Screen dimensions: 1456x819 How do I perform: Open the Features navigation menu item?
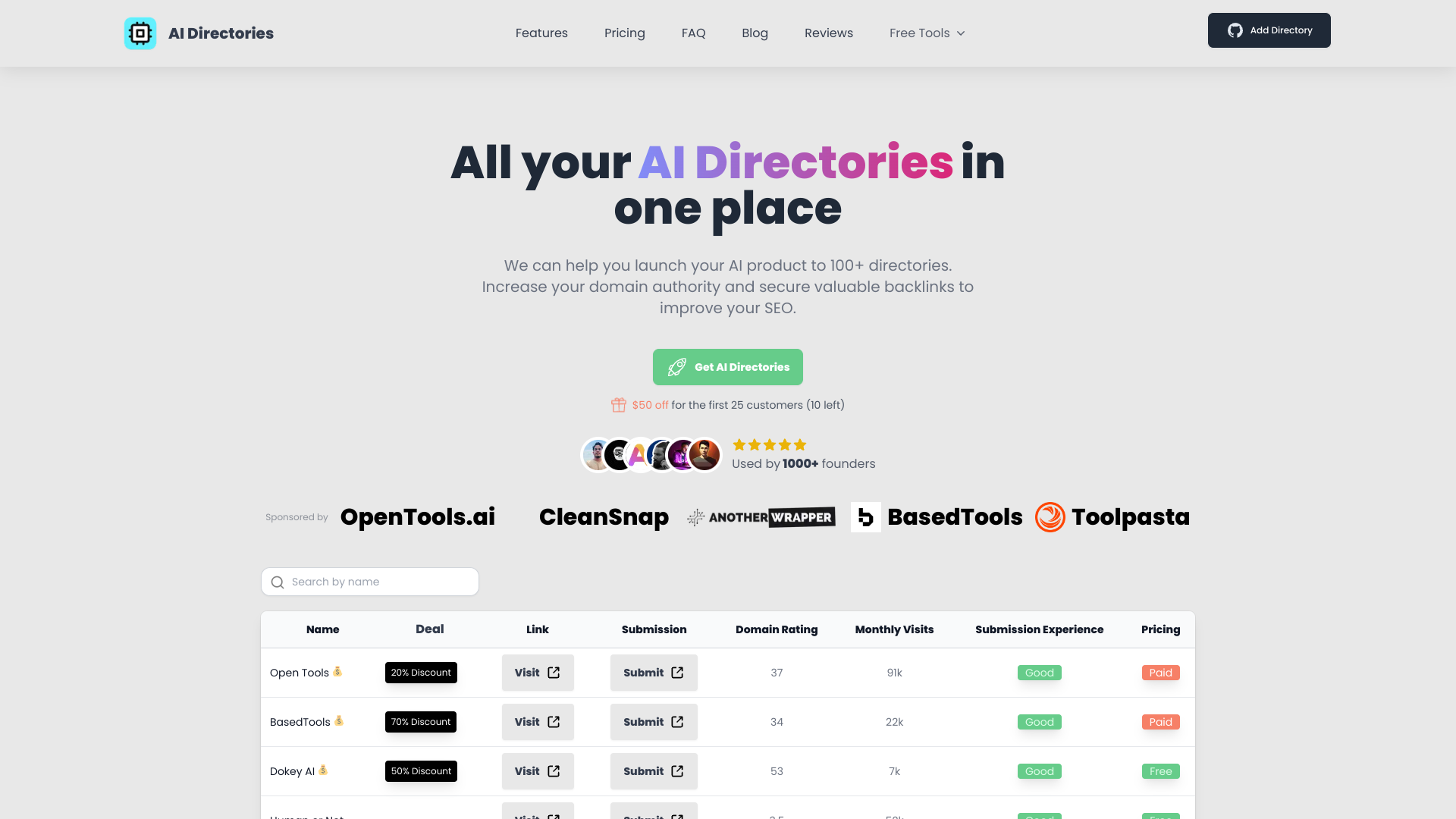pyautogui.click(x=541, y=33)
